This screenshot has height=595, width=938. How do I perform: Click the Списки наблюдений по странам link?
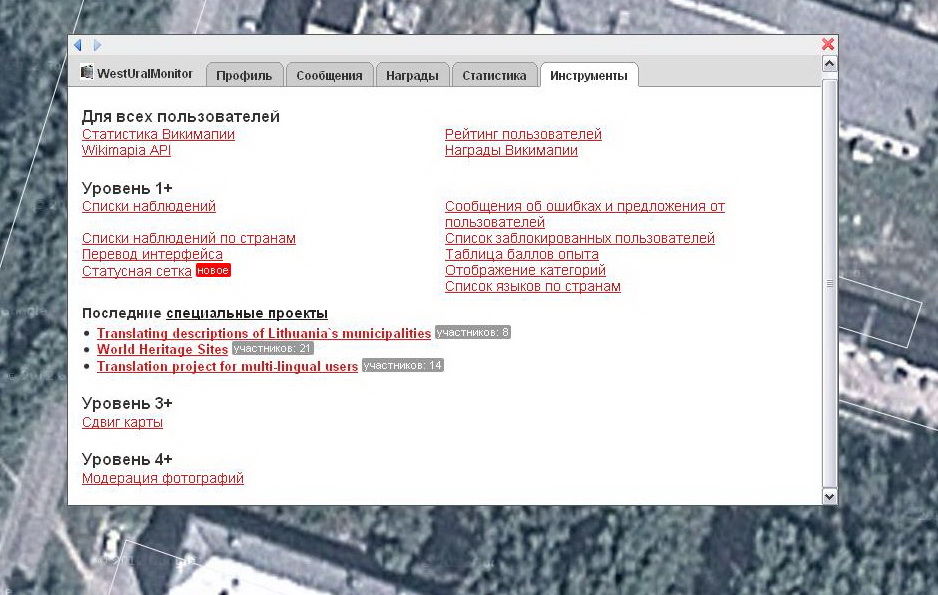(x=188, y=238)
